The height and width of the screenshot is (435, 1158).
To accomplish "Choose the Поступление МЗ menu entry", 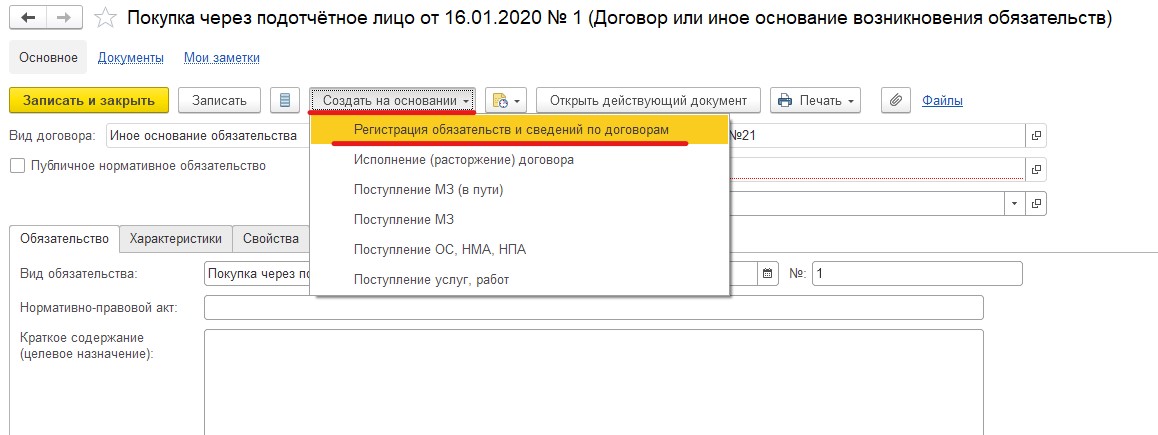I will (x=520, y=219).
